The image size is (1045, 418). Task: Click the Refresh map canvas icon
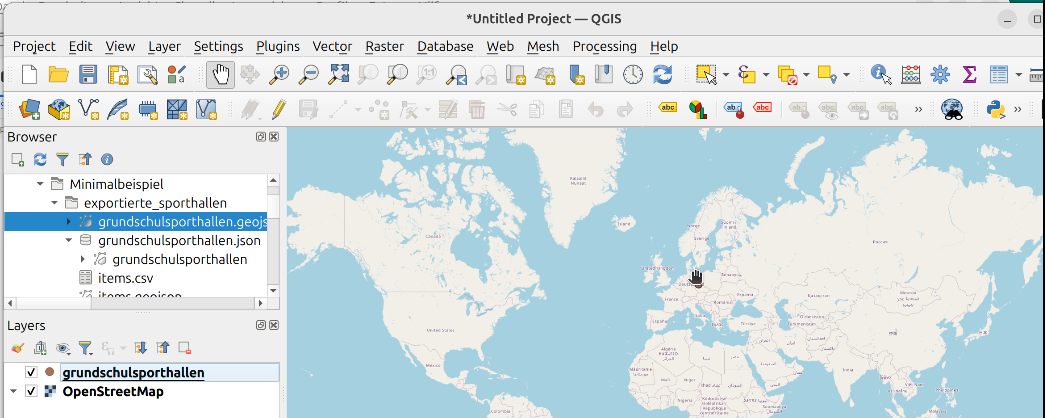(x=662, y=74)
